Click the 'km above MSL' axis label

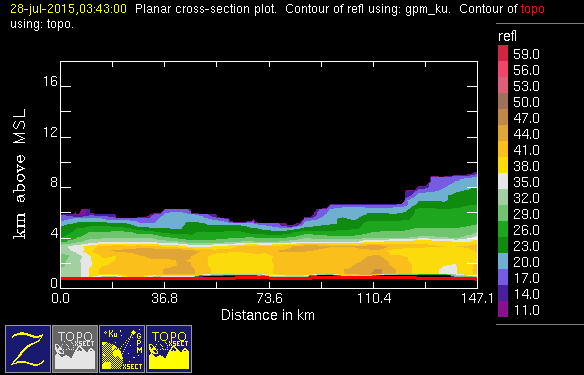click(x=20, y=174)
